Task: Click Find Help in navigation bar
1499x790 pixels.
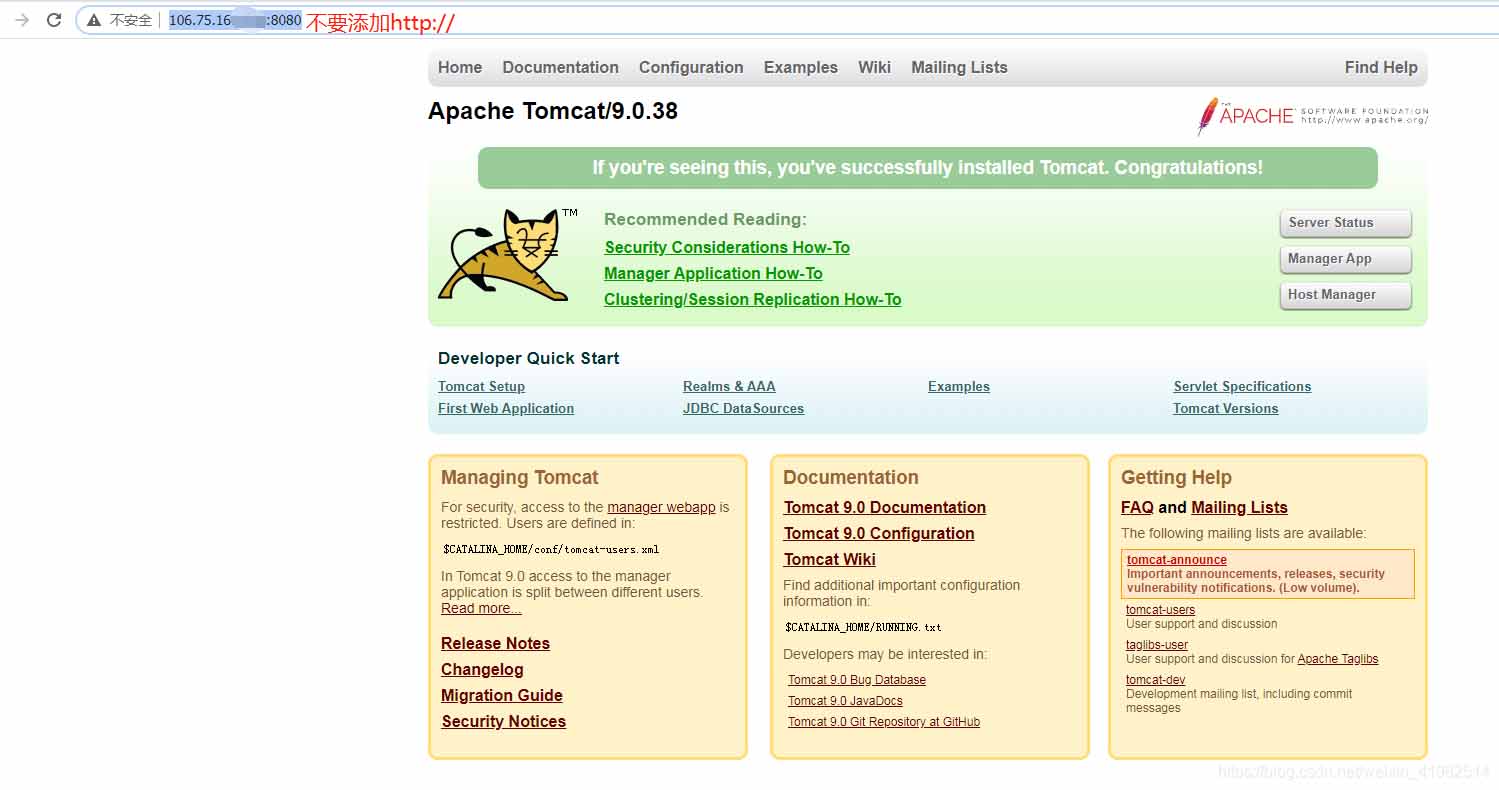Action: coord(1380,67)
